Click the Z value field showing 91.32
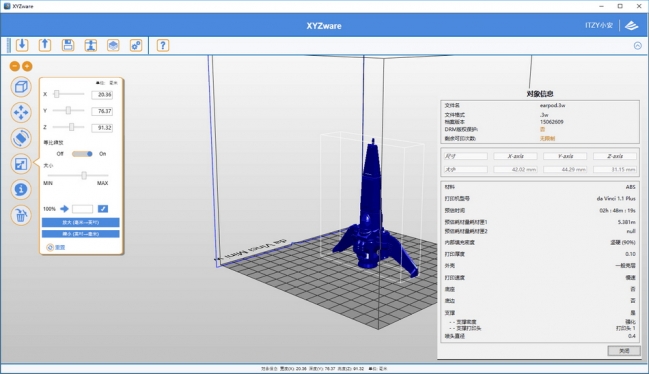Screen dimensions: 649x374 [x=102, y=128]
